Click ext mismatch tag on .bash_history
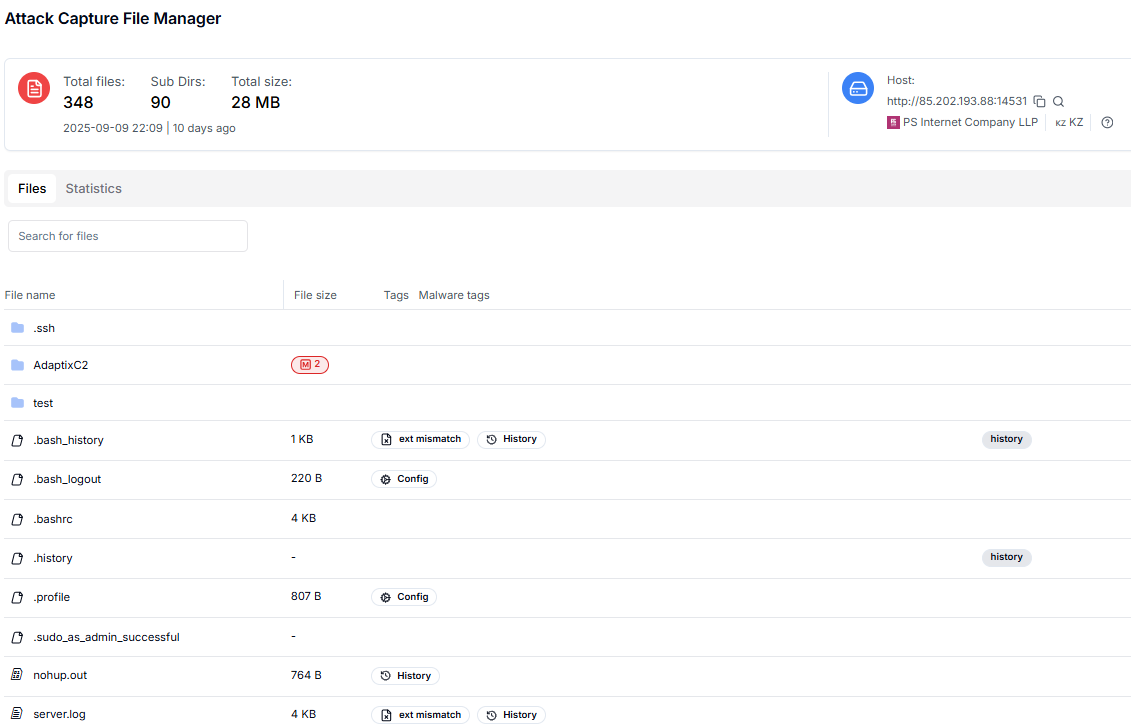 pyautogui.click(x=421, y=440)
